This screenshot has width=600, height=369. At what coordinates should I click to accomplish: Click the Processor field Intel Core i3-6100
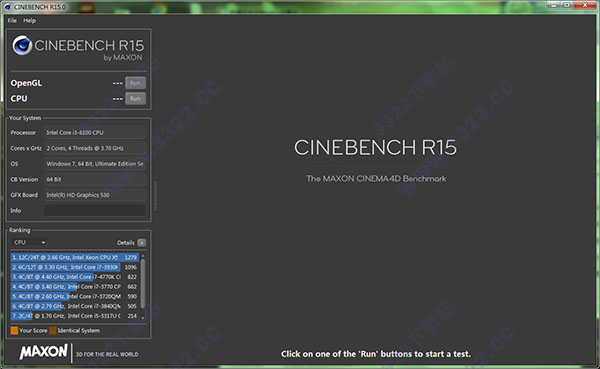pos(95,132)
